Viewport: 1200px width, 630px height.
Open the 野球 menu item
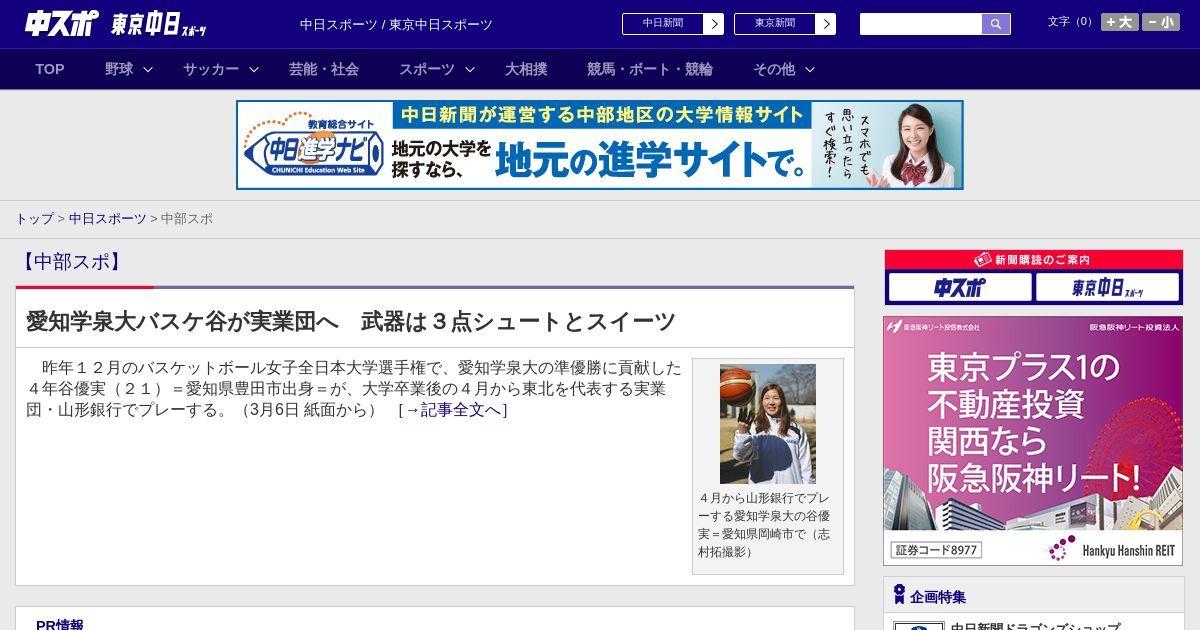point(119,69)
